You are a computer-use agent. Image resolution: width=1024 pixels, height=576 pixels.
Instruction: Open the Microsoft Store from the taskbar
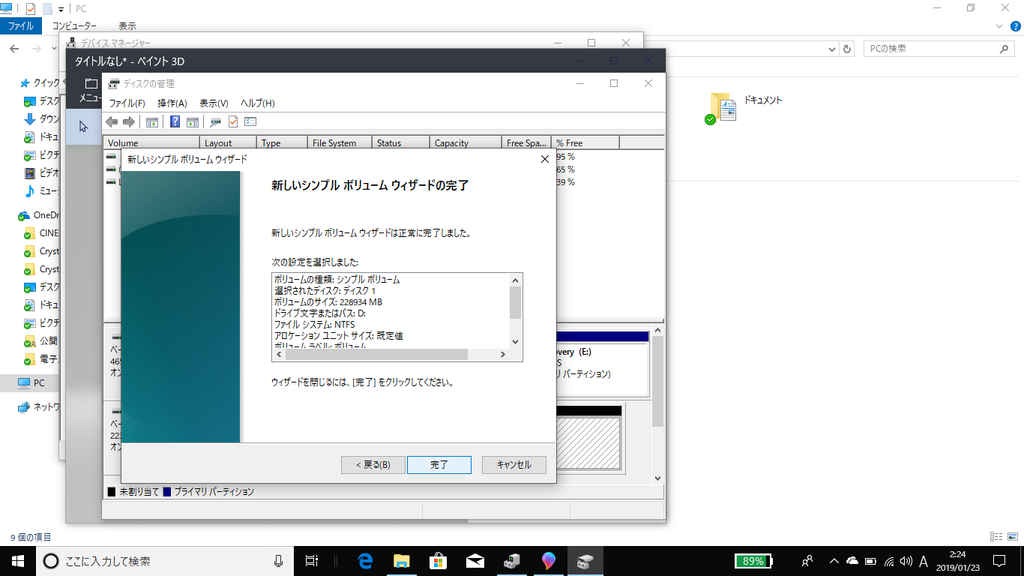[438, 561]
